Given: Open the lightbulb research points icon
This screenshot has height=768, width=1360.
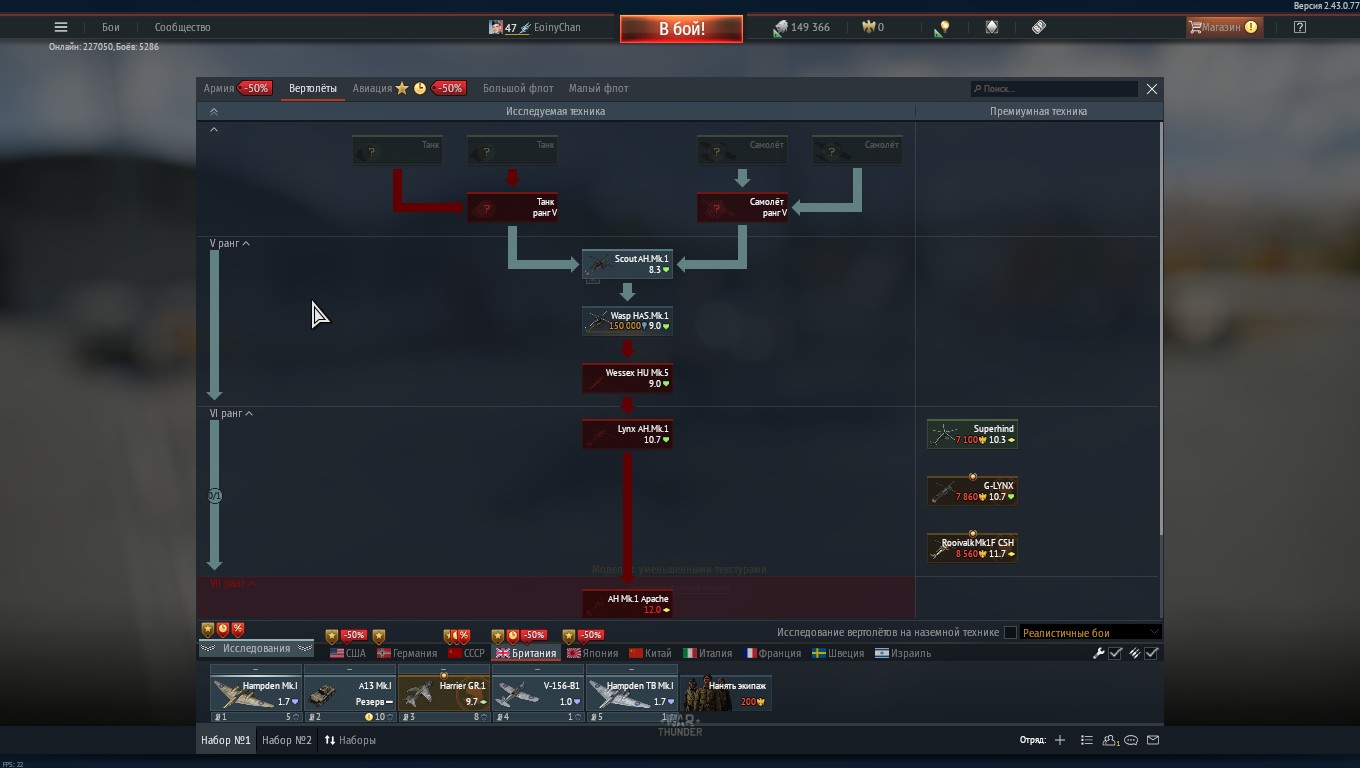Looking at the screenshot, I should click(x=943, y=28).
